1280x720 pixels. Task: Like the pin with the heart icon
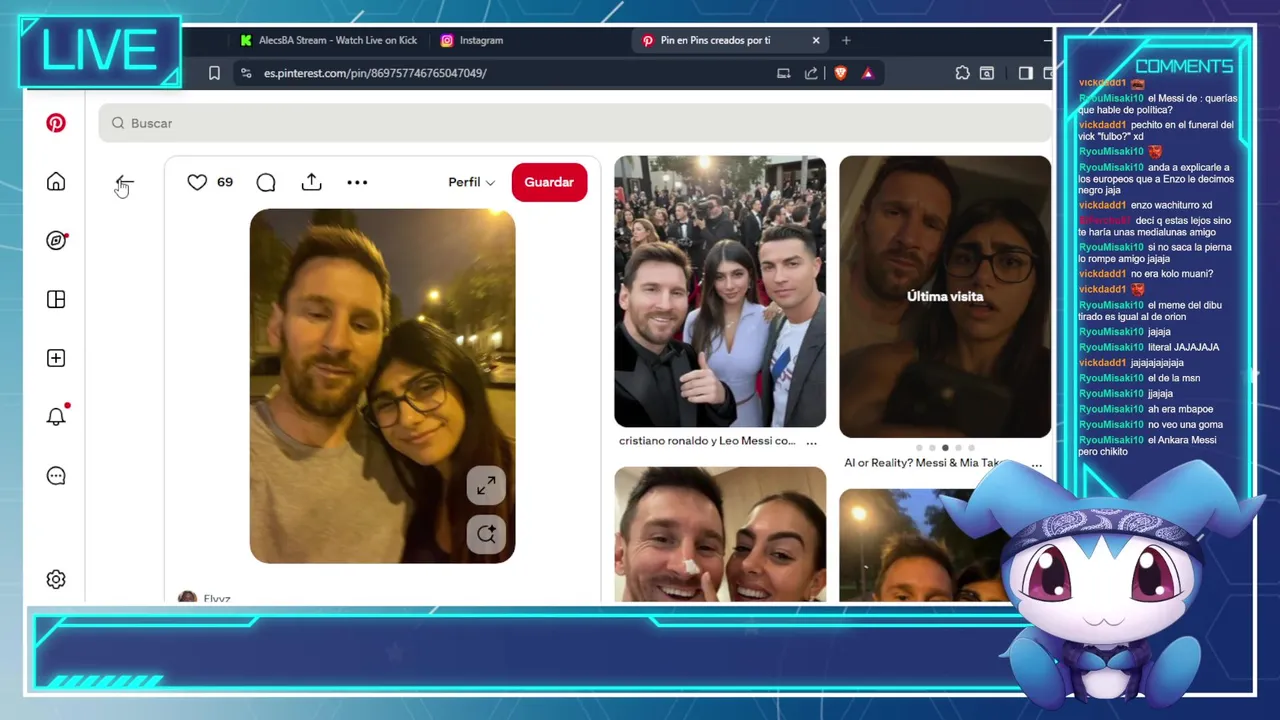coord(197,182)
